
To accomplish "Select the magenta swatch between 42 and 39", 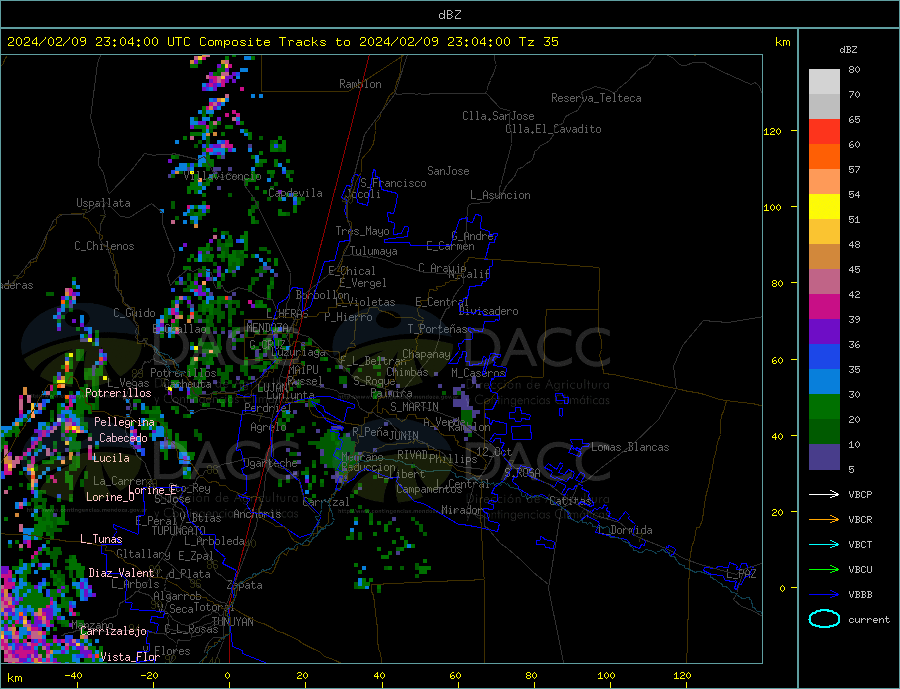I will (x=824, y=307).
